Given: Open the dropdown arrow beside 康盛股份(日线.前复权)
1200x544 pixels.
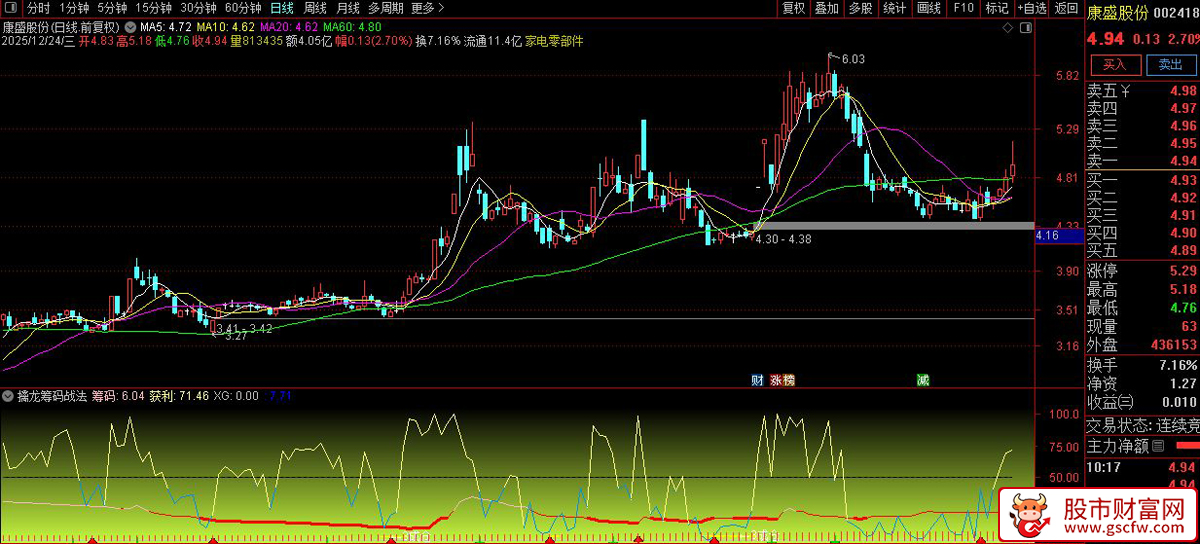Looking at the screenshot, I should (129, 25).
